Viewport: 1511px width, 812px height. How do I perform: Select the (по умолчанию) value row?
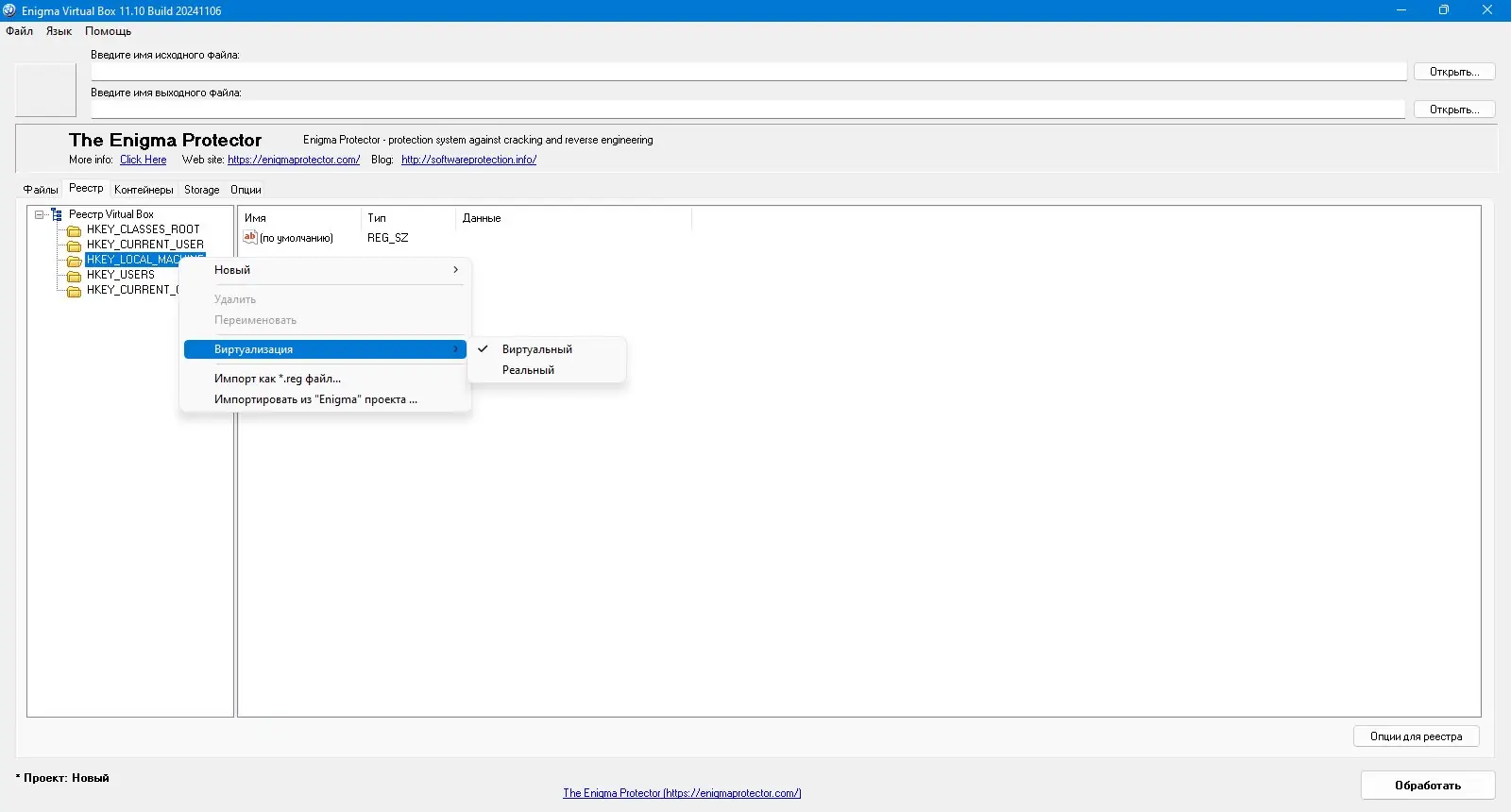coord(297,238)
